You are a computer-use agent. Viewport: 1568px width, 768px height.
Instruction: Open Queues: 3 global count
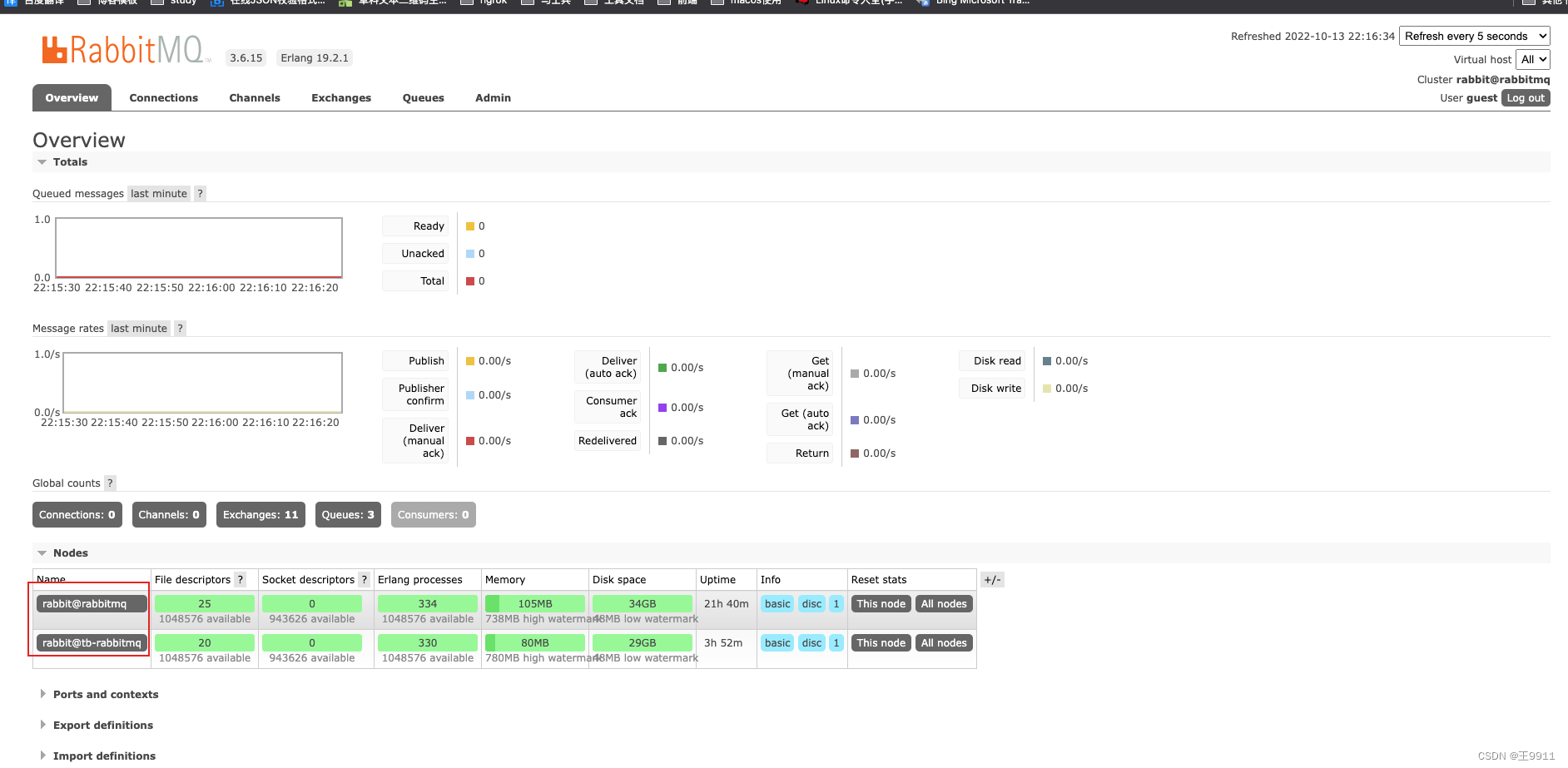pos(348,515)
